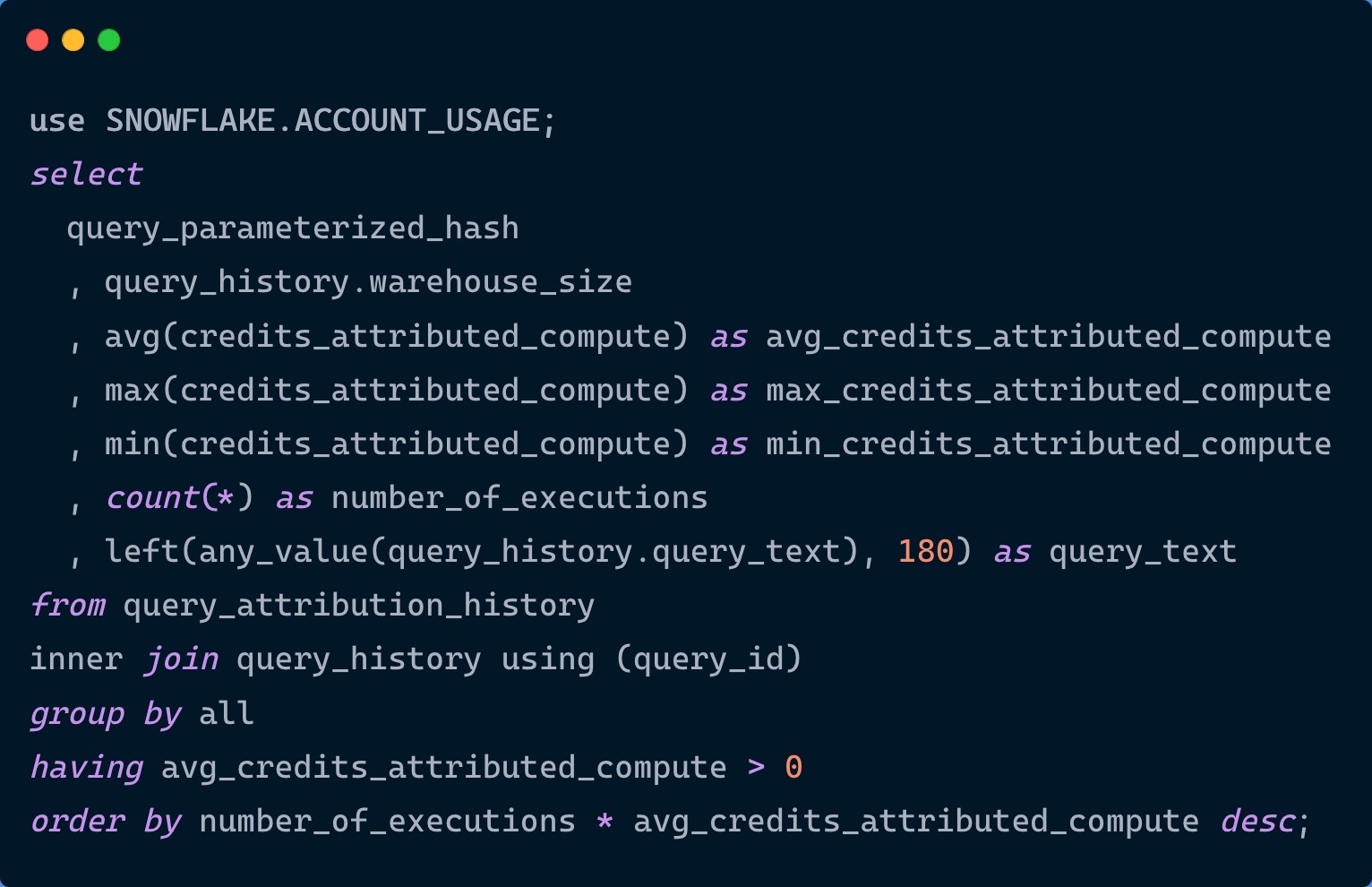1372x887 pixels.
Task: Click the orange number 180
Action: coord(925,551)
